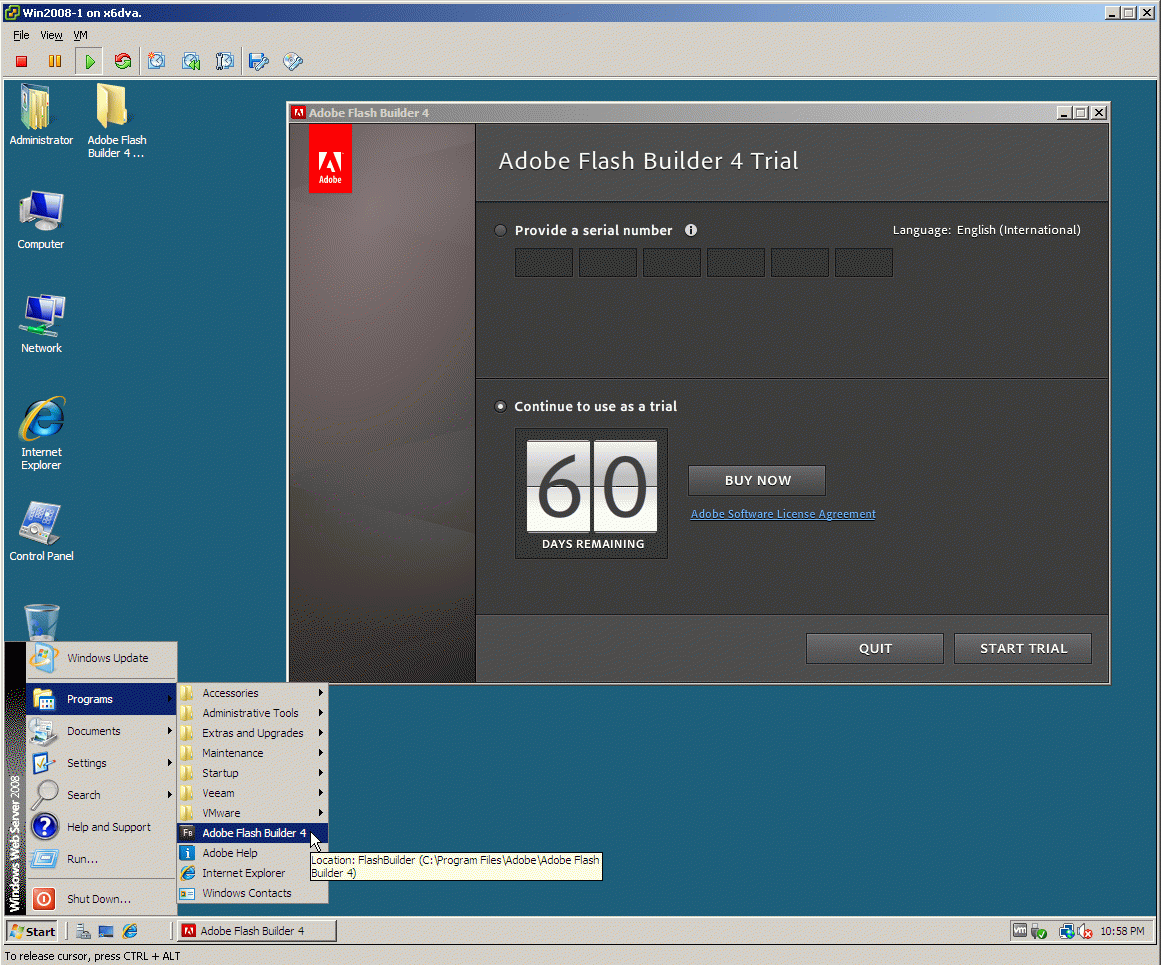
Task: Click the muted volume tray icon
Action: (1085, 931)
